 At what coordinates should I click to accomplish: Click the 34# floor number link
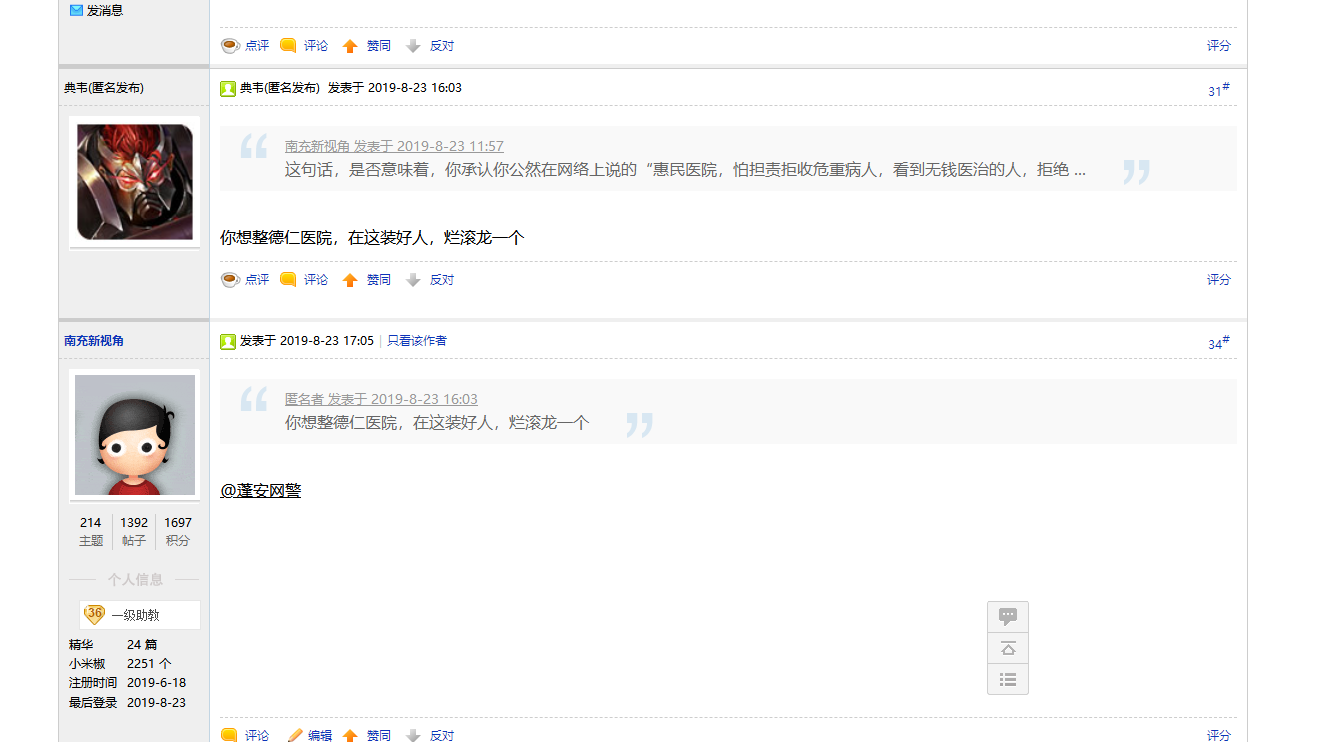(x=1218, y=343)
